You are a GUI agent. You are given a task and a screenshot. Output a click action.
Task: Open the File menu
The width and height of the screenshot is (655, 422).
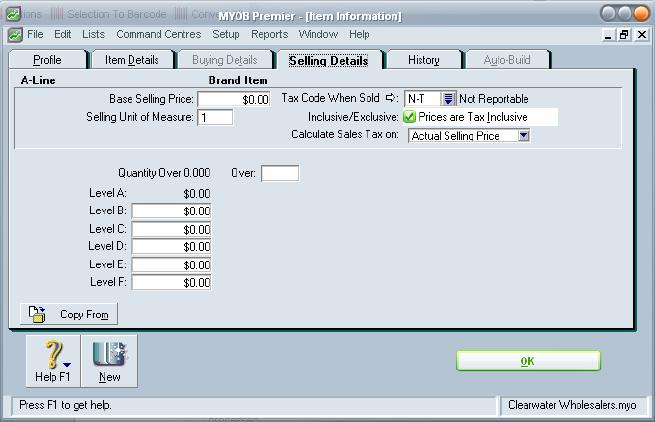click(35, 34)
